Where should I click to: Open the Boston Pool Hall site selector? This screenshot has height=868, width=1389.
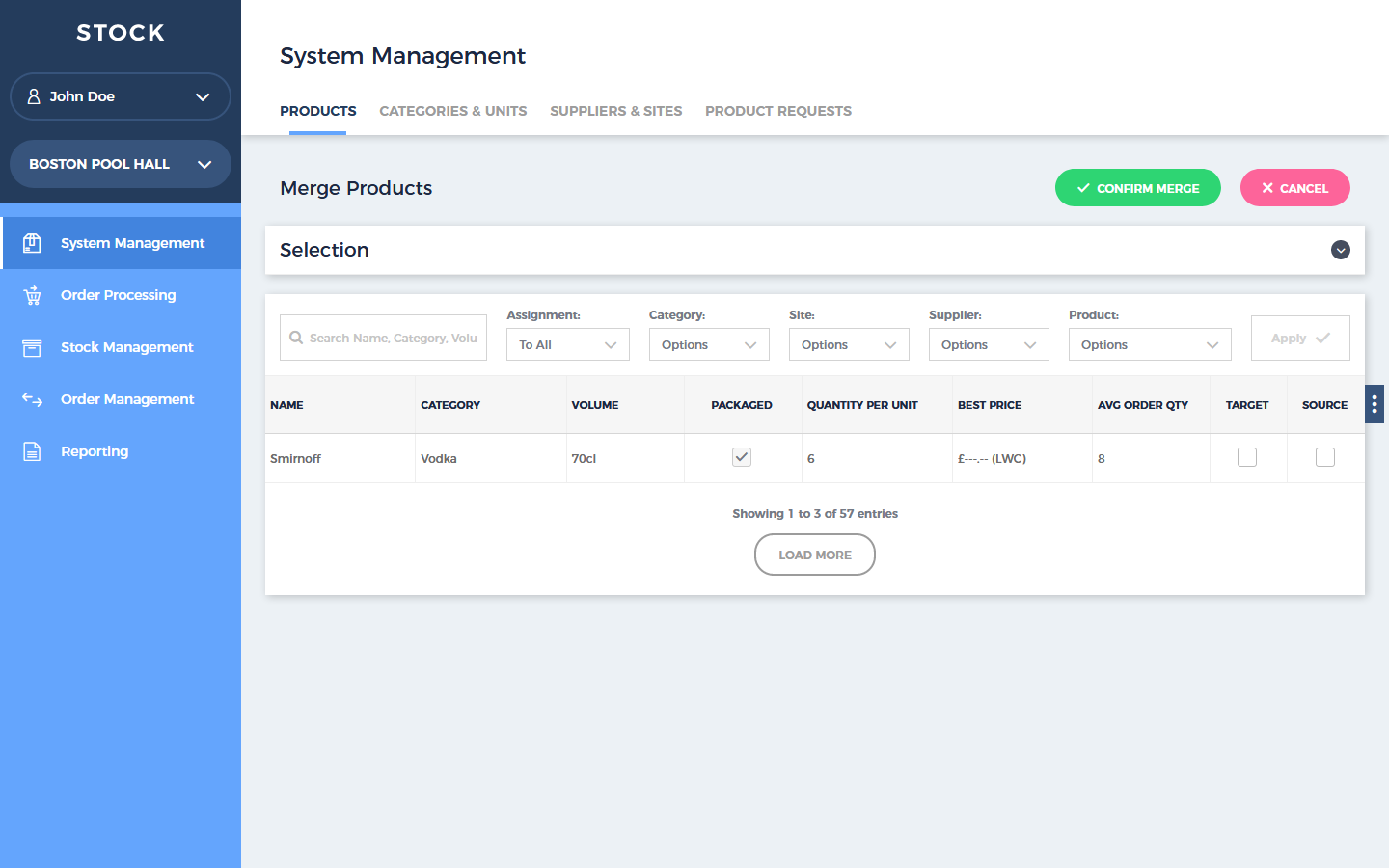click(x=120, y=164)
